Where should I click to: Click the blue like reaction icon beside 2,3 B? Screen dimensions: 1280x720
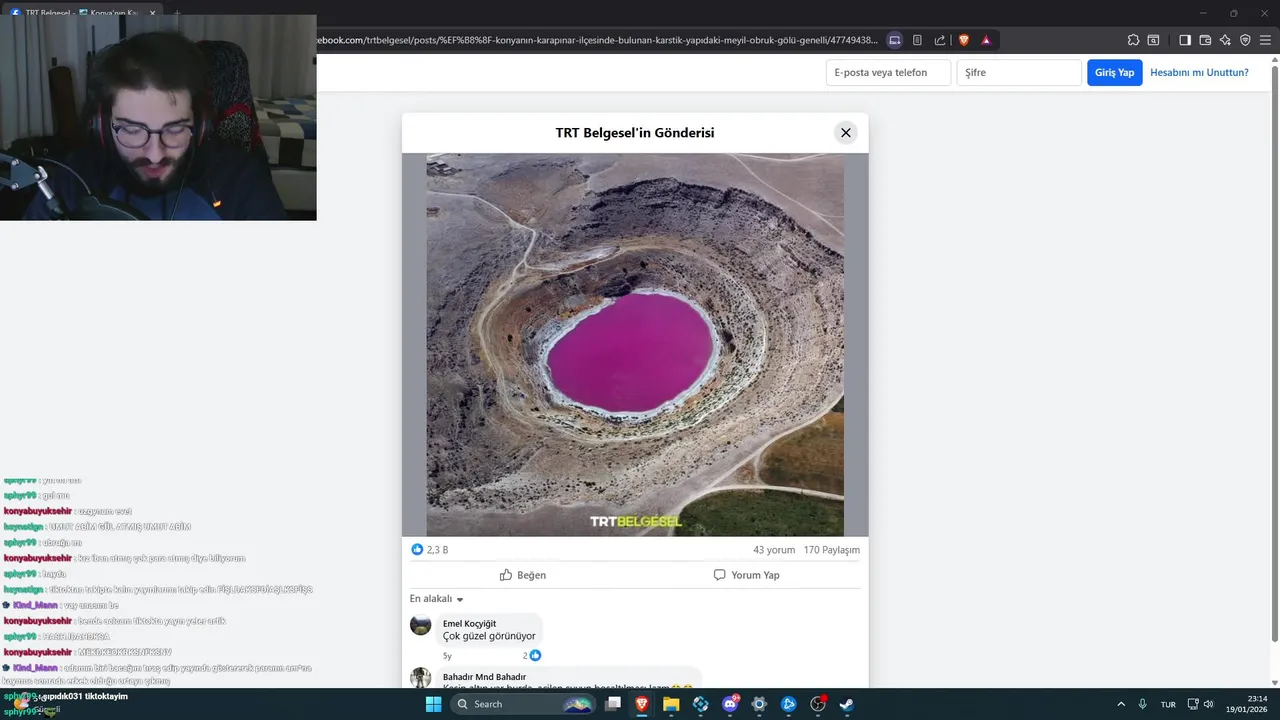tap(417, 550)
